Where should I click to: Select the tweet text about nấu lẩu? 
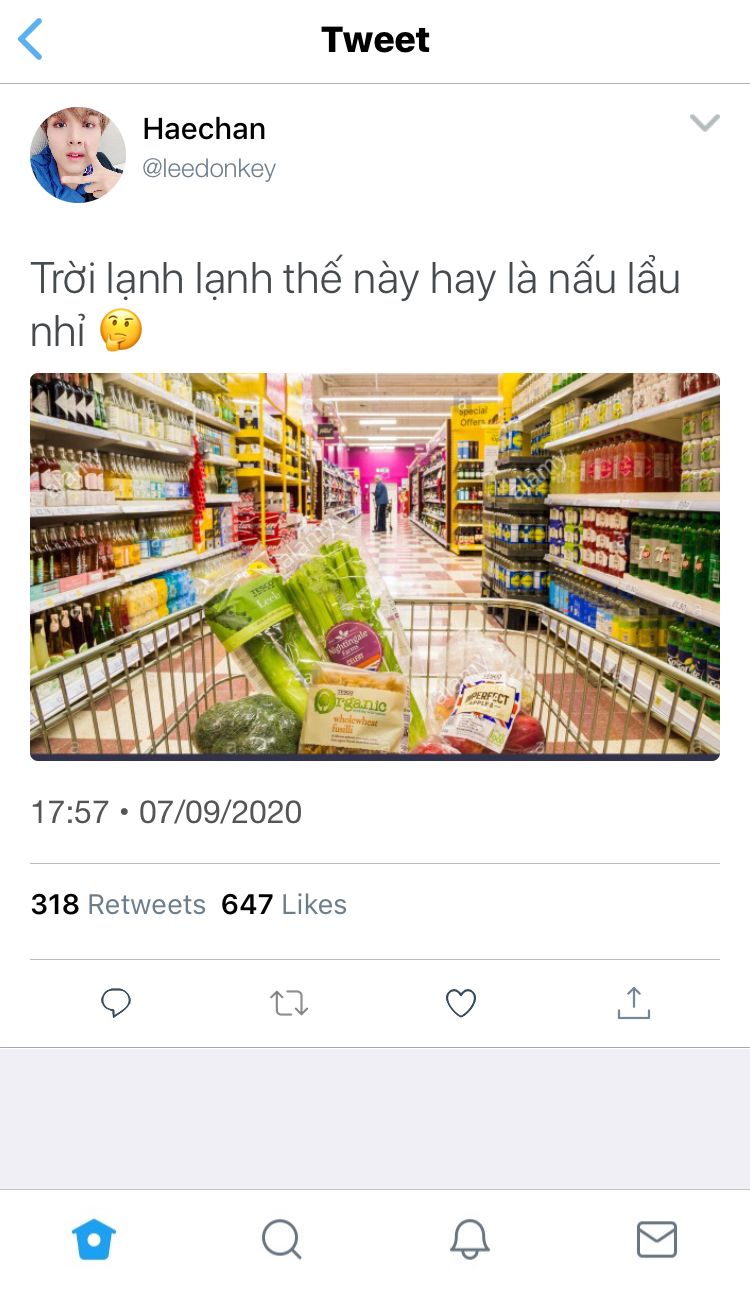click(x=355, y=304)
